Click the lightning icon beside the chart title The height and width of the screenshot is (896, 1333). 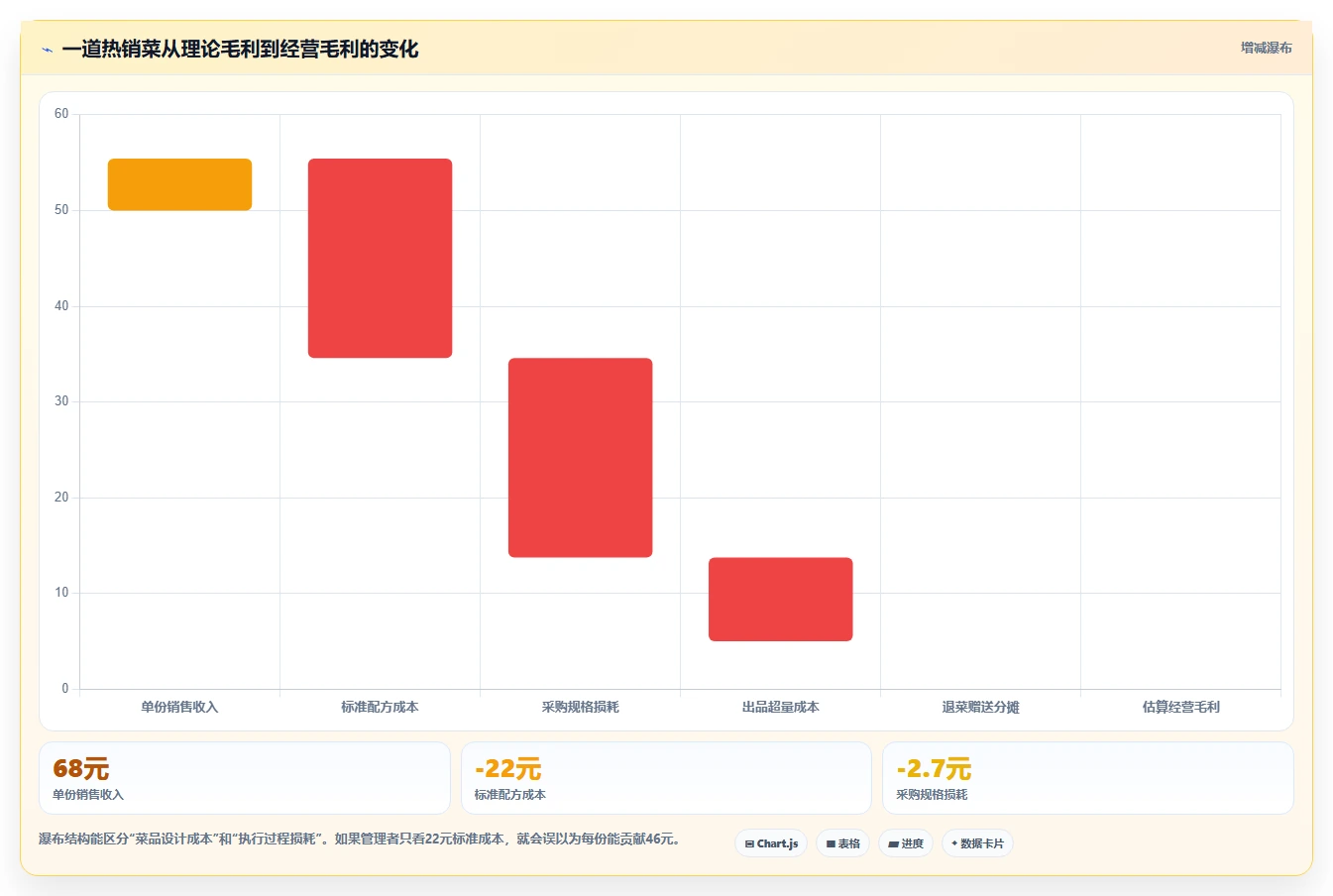point(47,50)
